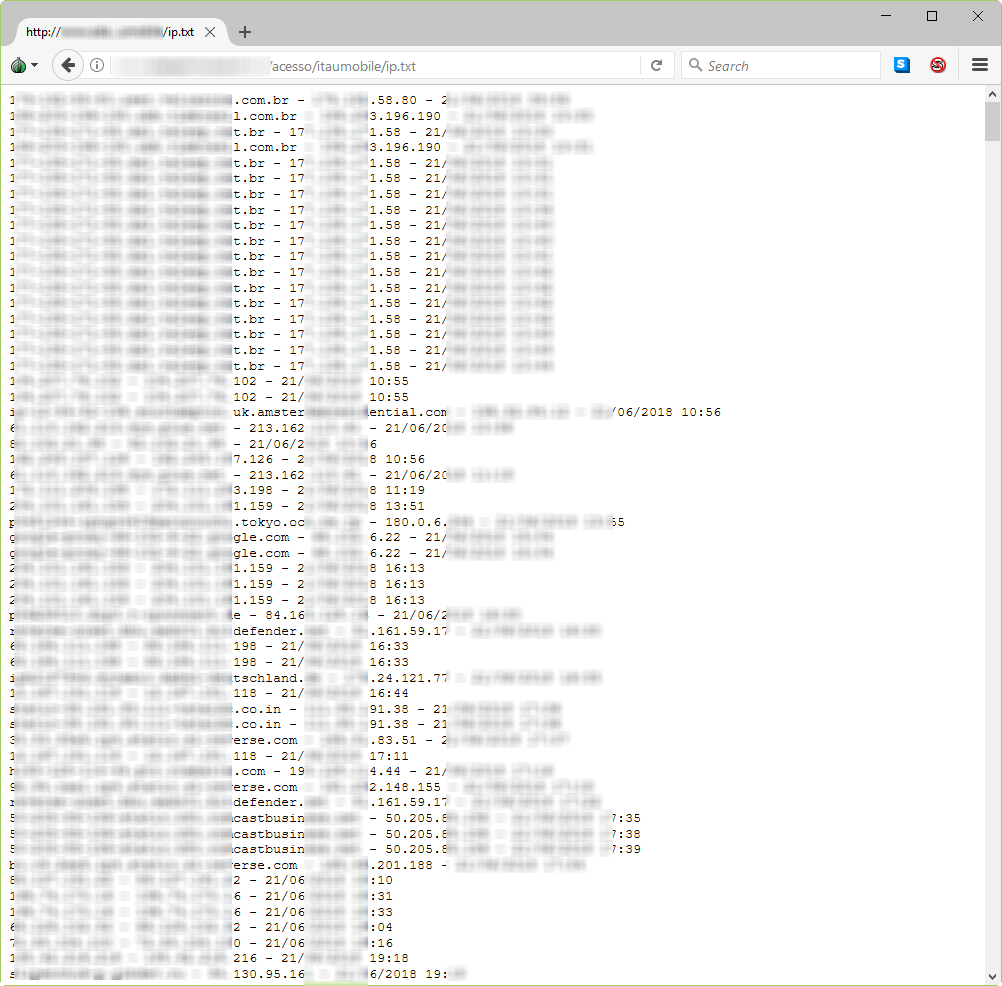Viewport: 1002px width, 986px height.
Task: Click the "uk.amster" hostname text
Action: 268,412
